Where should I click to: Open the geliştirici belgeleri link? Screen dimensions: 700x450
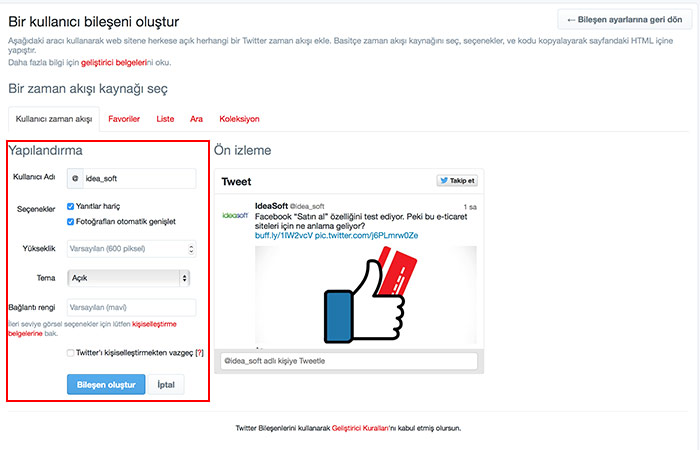pyautogui.click(x=114, y=62)
